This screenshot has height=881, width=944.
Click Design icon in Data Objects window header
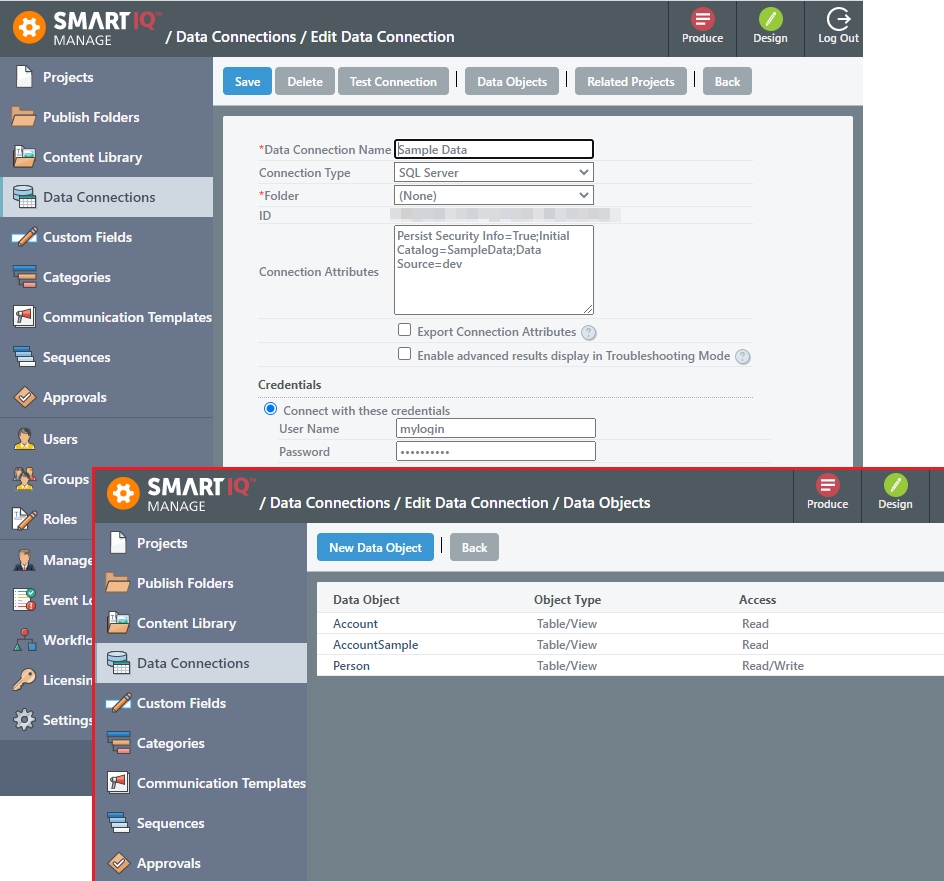point(895,485)
